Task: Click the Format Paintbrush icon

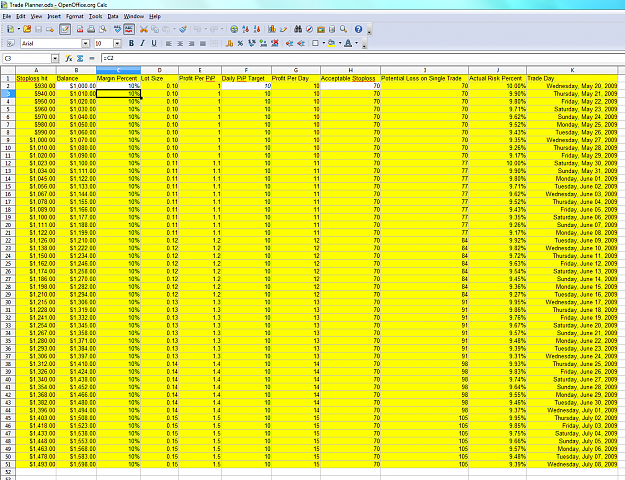Action: [x=183, y=29]
